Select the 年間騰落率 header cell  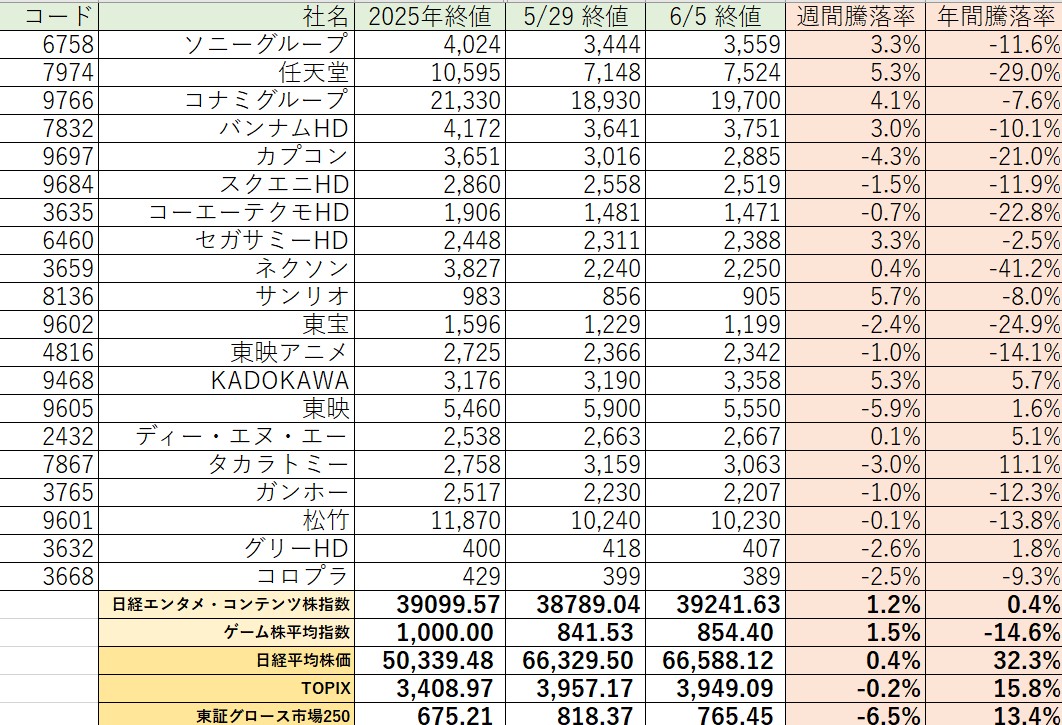tap(994, 16)
